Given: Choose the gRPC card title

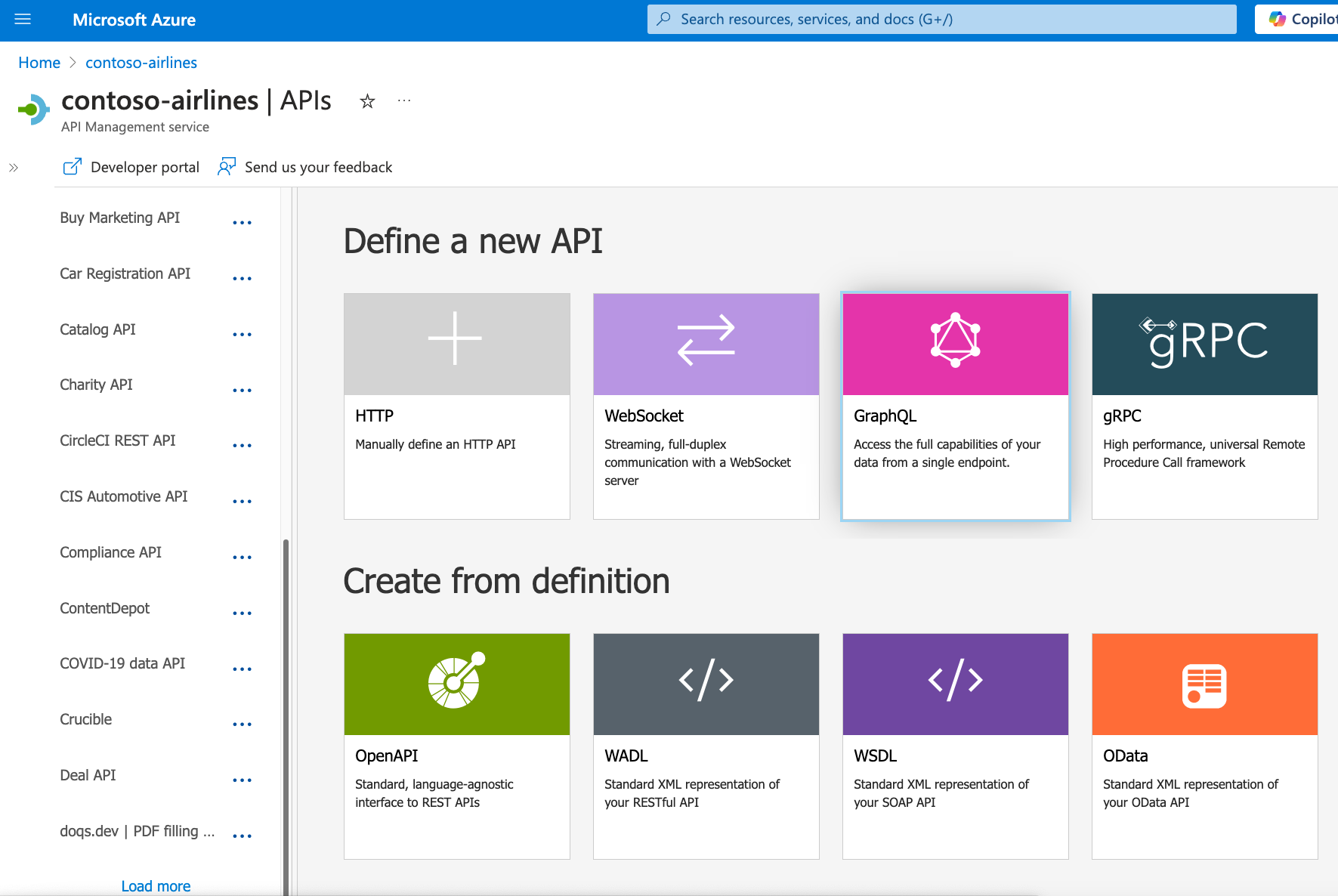Looking at the screenshot, I should 1122,416.
